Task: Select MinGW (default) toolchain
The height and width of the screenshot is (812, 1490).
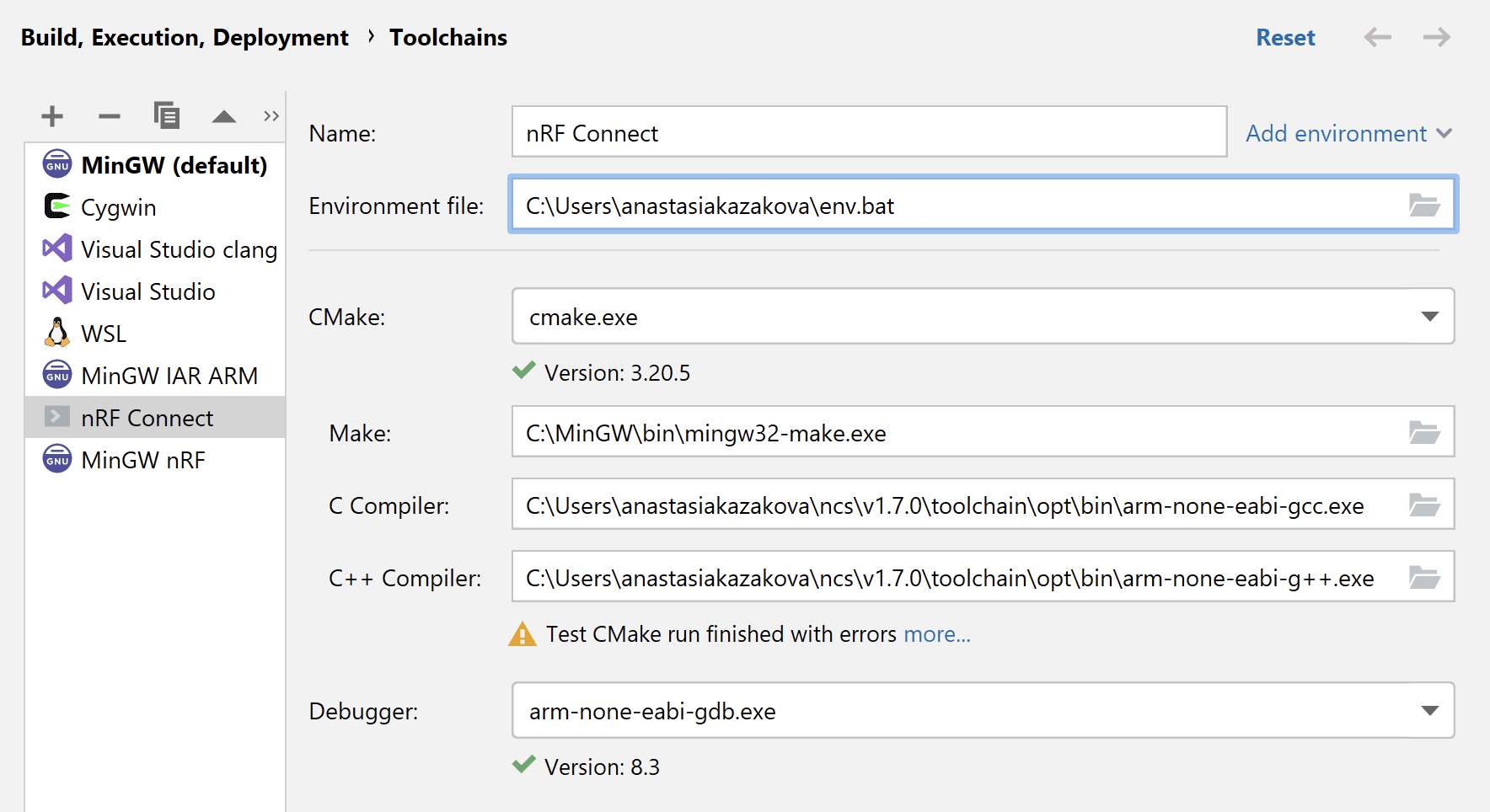Action: (155, 165)
